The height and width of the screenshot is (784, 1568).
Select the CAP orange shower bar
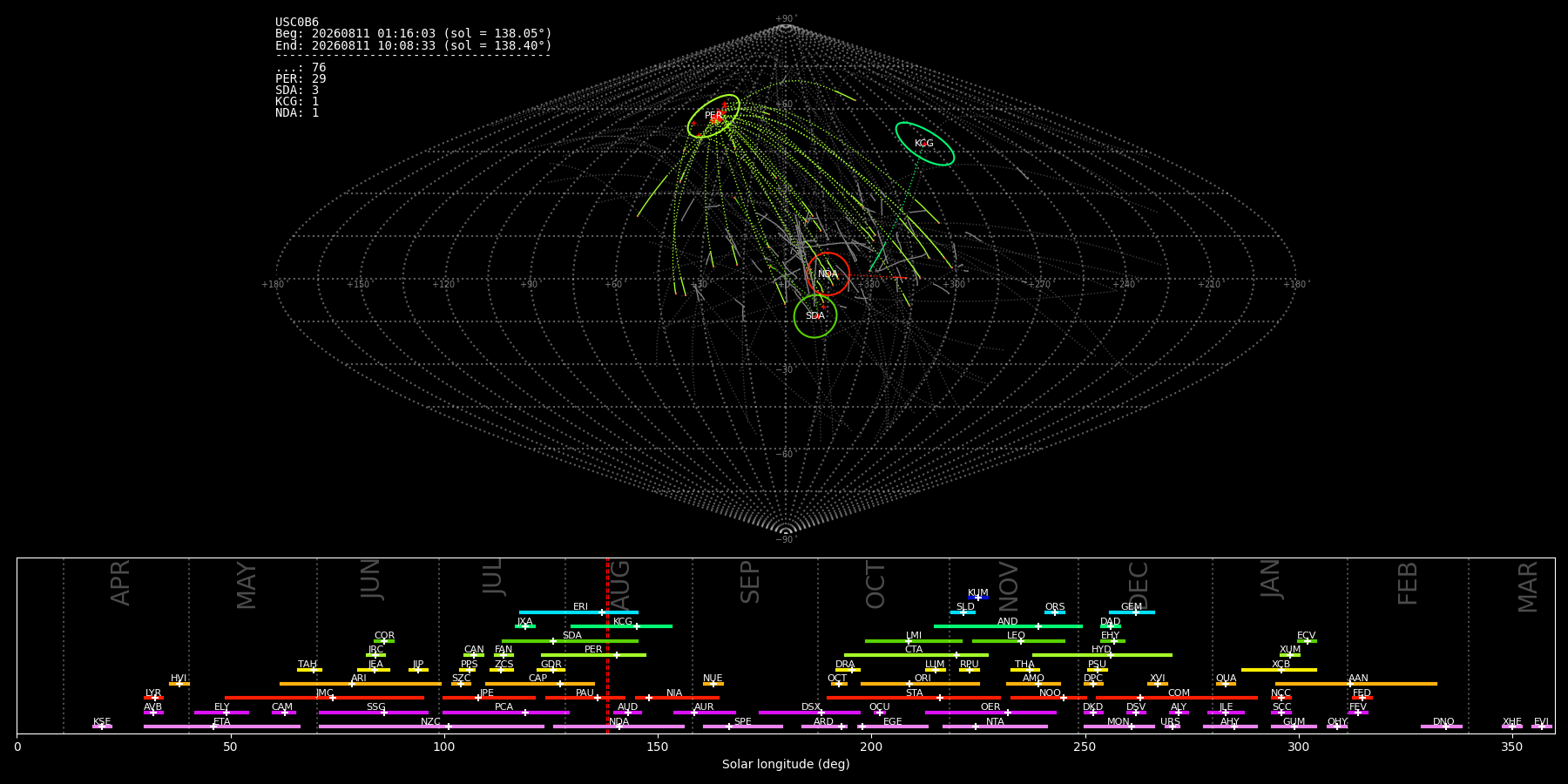point(540,684)
